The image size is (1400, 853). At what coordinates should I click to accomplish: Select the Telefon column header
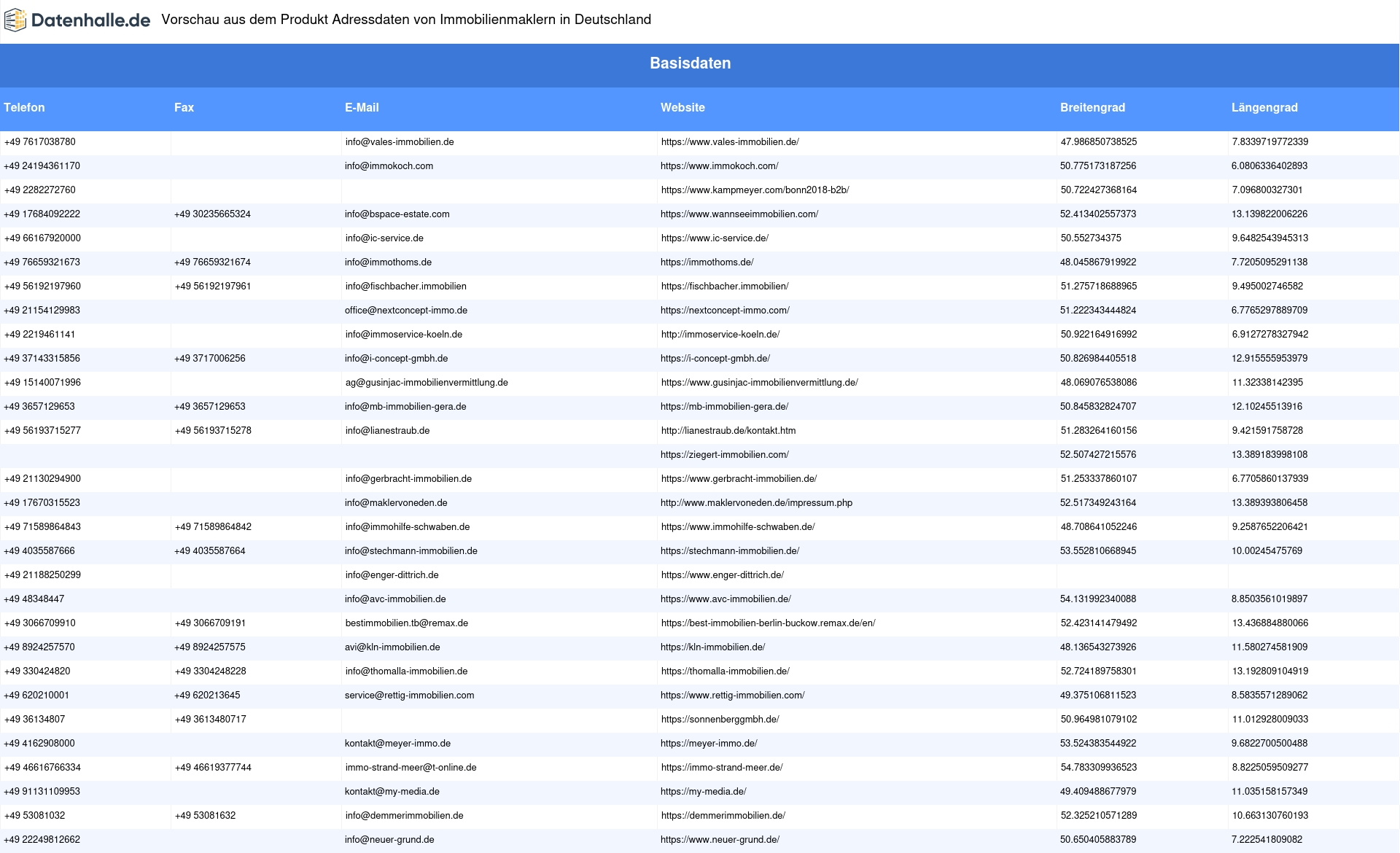(24, 107)
